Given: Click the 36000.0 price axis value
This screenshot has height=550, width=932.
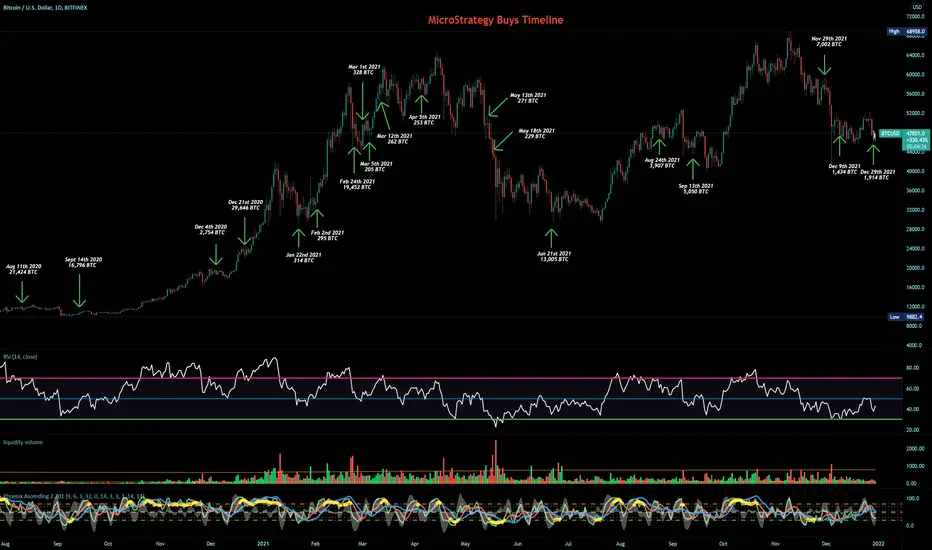Looking at the screenshot, I should 915,191.
